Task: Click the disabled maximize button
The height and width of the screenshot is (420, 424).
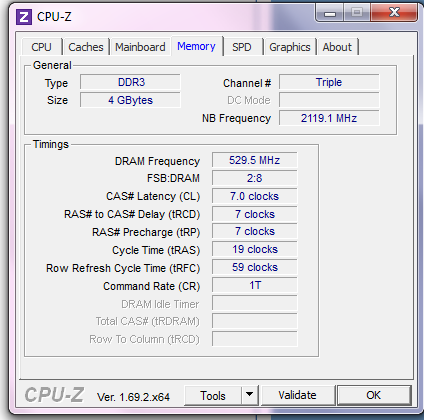Action: click(357, 13)
